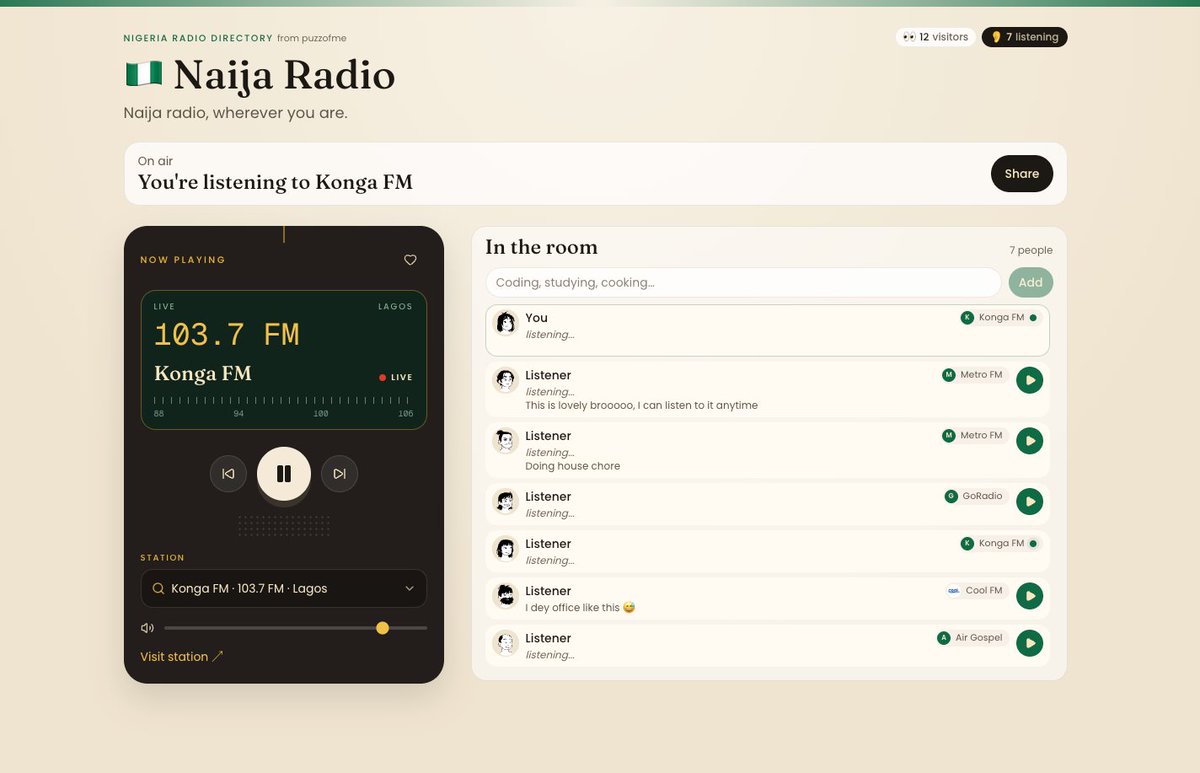This screenshot has width=1200, height=773.
Task: Pause the Konga FM stream
Action: pyautogui.click(x=284, y=474)
